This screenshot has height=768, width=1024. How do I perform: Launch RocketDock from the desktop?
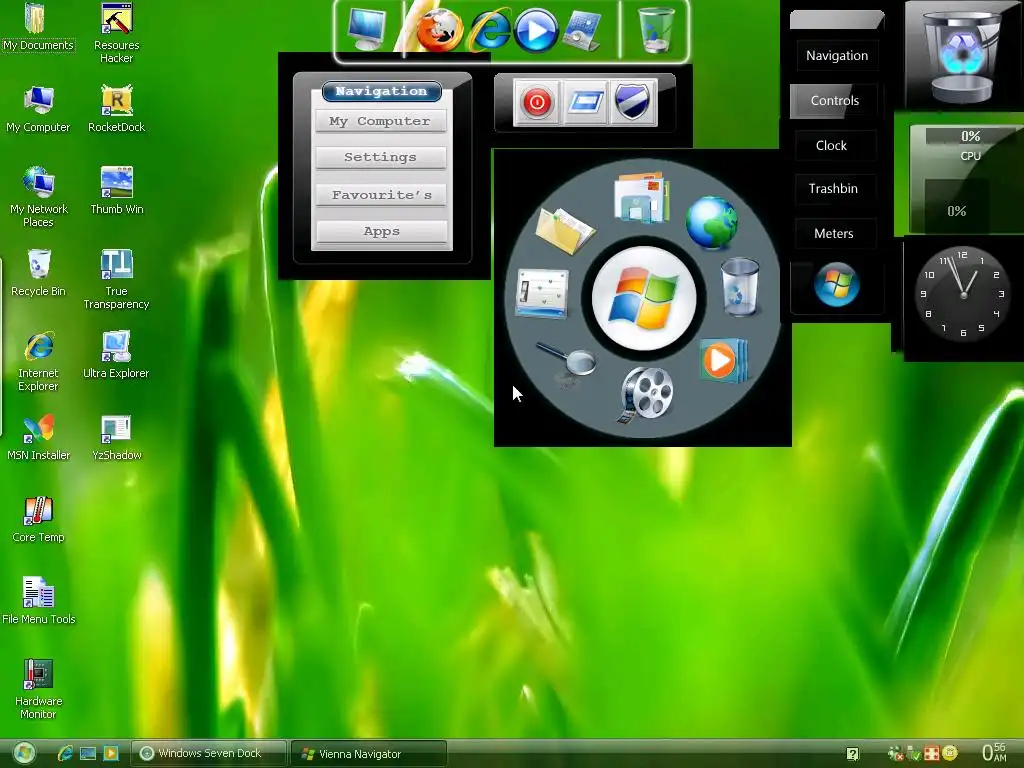tap(116, 108)
